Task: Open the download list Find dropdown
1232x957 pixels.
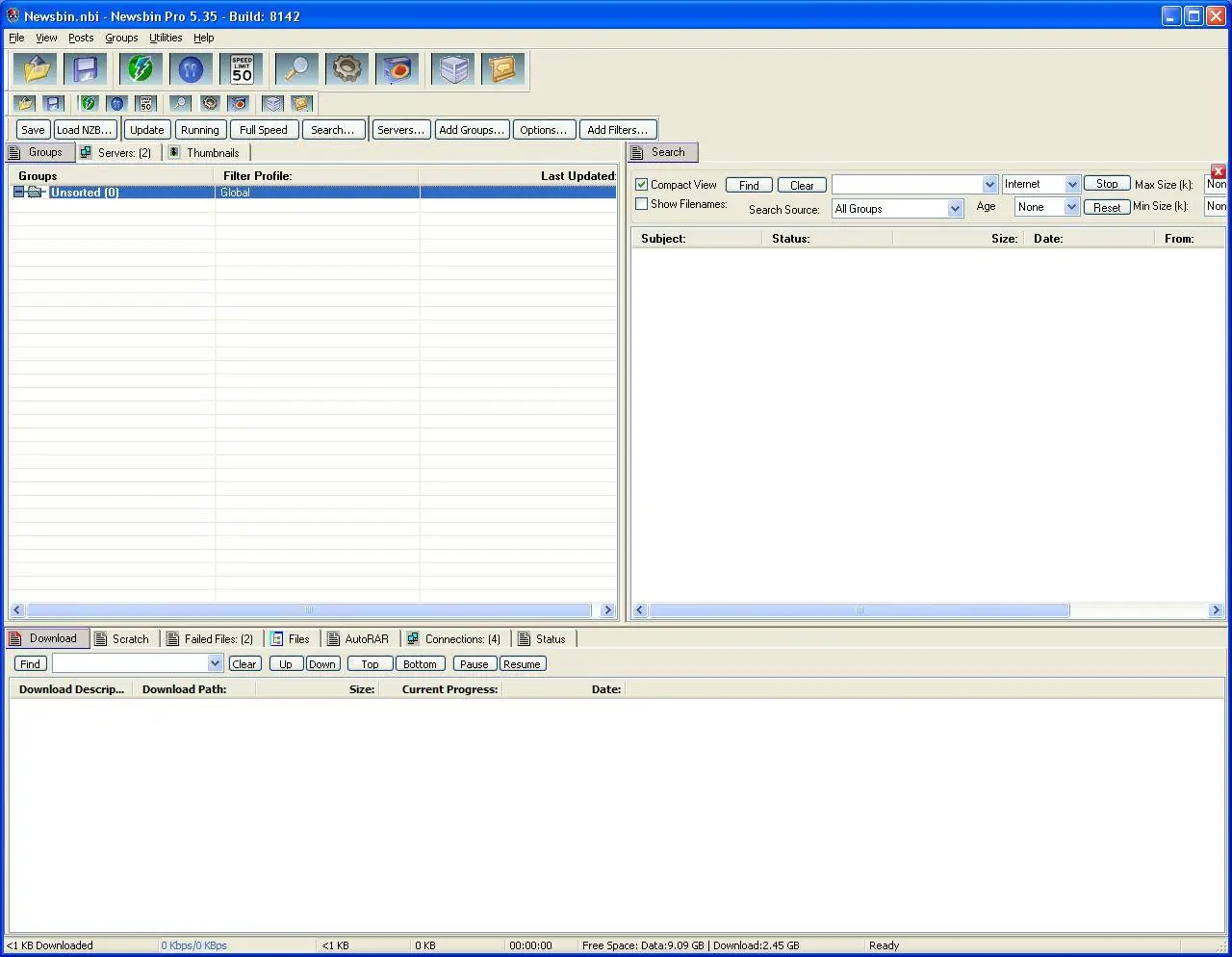Action: (x=216, y=663)
